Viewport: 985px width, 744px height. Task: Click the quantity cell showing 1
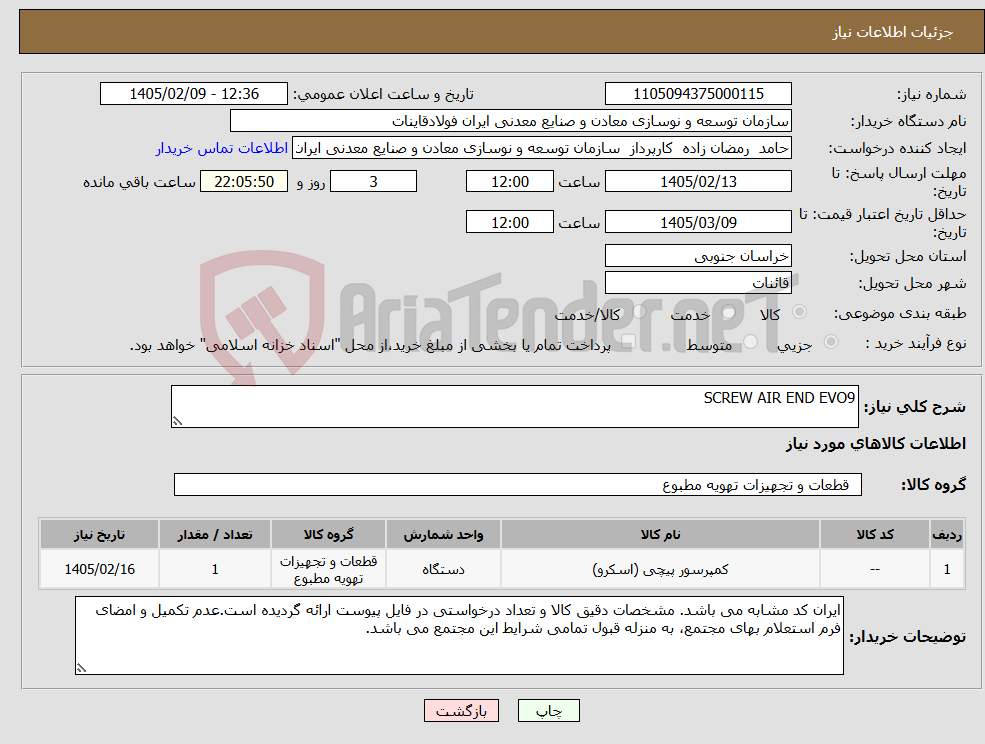215,569
